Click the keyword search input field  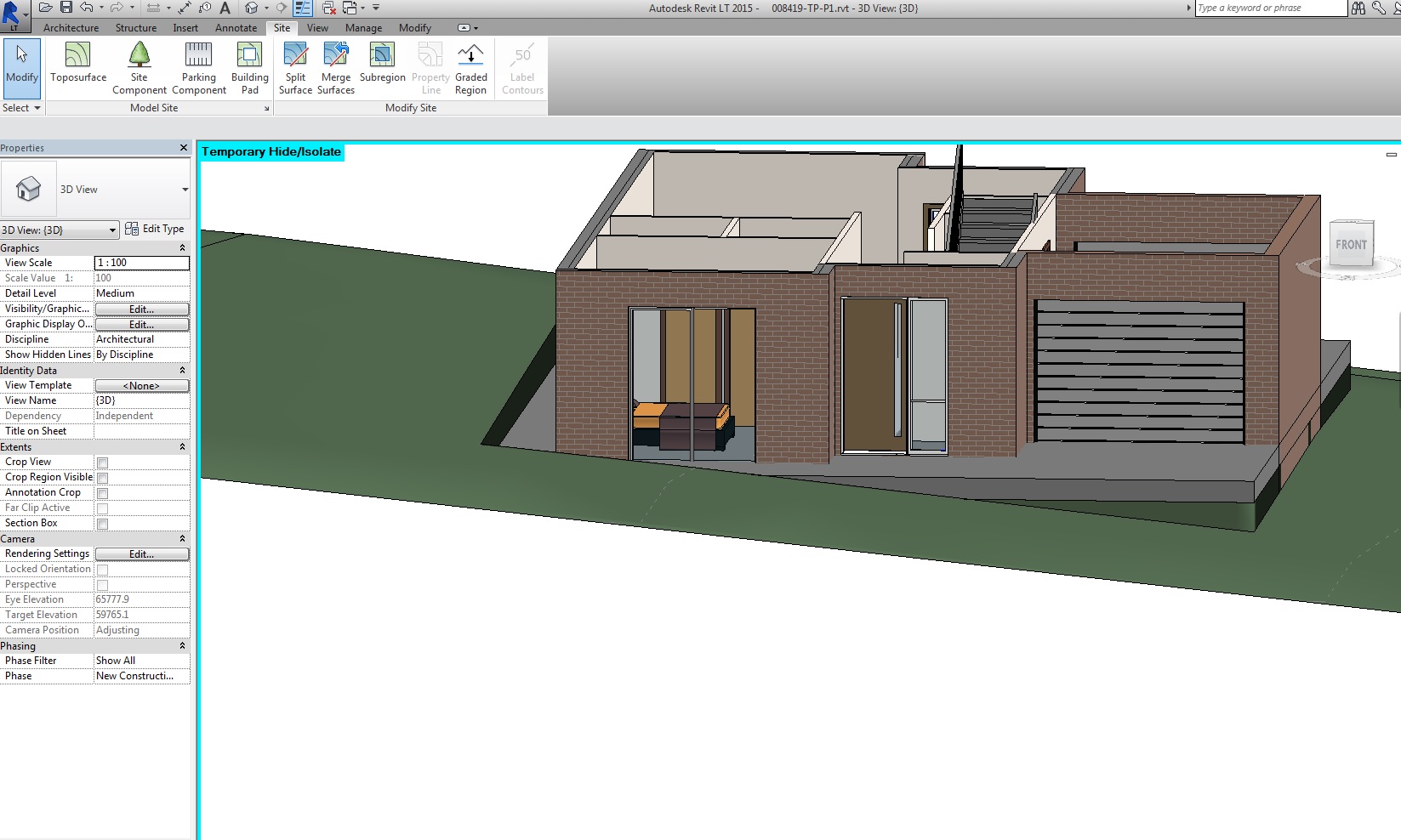(x=1271, y=8)
